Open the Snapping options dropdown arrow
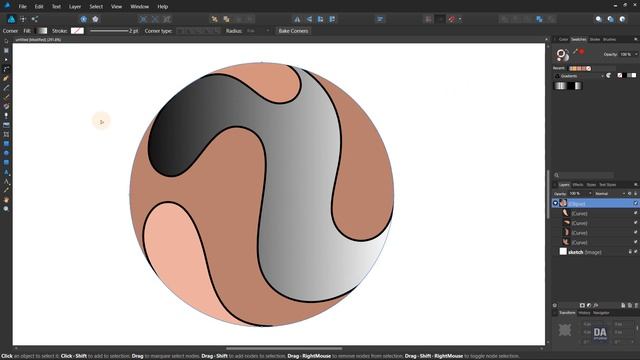This screenshot has width=640, height=360. point(460,19)
